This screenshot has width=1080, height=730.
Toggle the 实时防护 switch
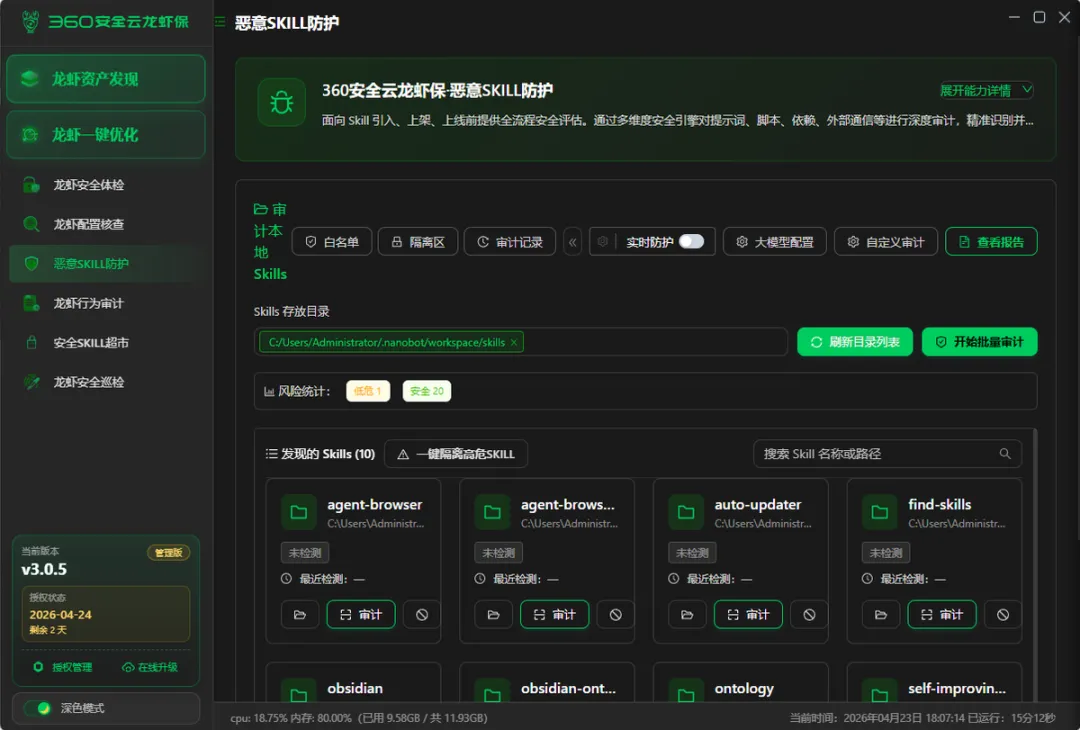click(x=691, y=241)
